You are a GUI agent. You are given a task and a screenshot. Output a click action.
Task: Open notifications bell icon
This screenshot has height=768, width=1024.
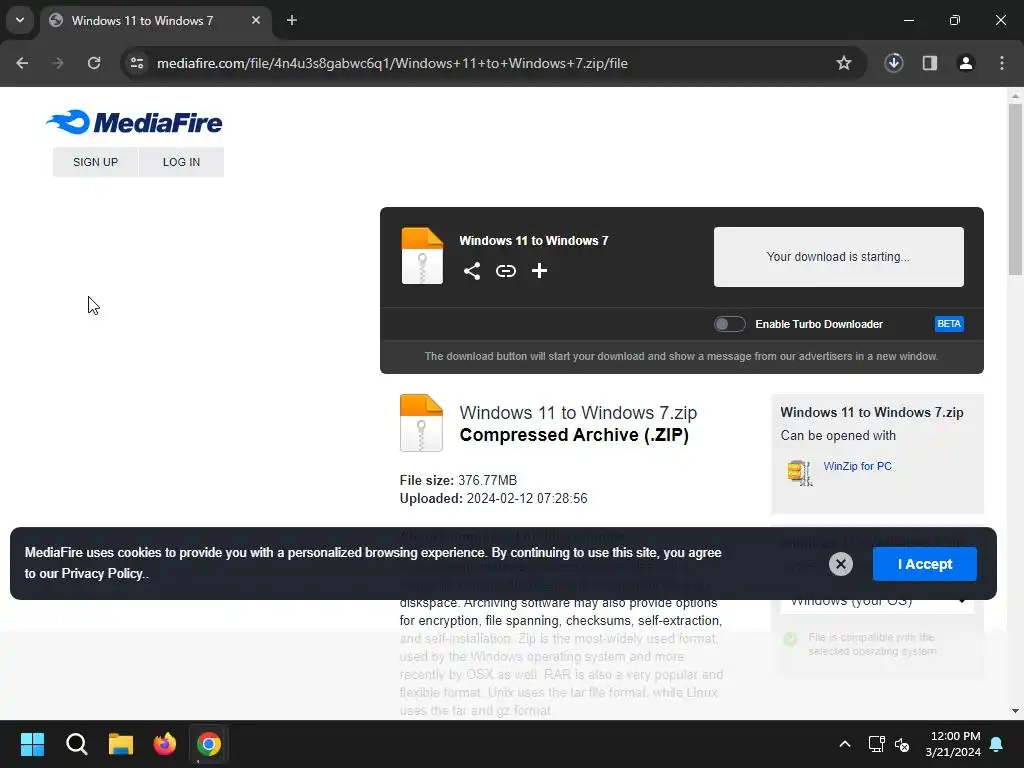click(997, 744)
